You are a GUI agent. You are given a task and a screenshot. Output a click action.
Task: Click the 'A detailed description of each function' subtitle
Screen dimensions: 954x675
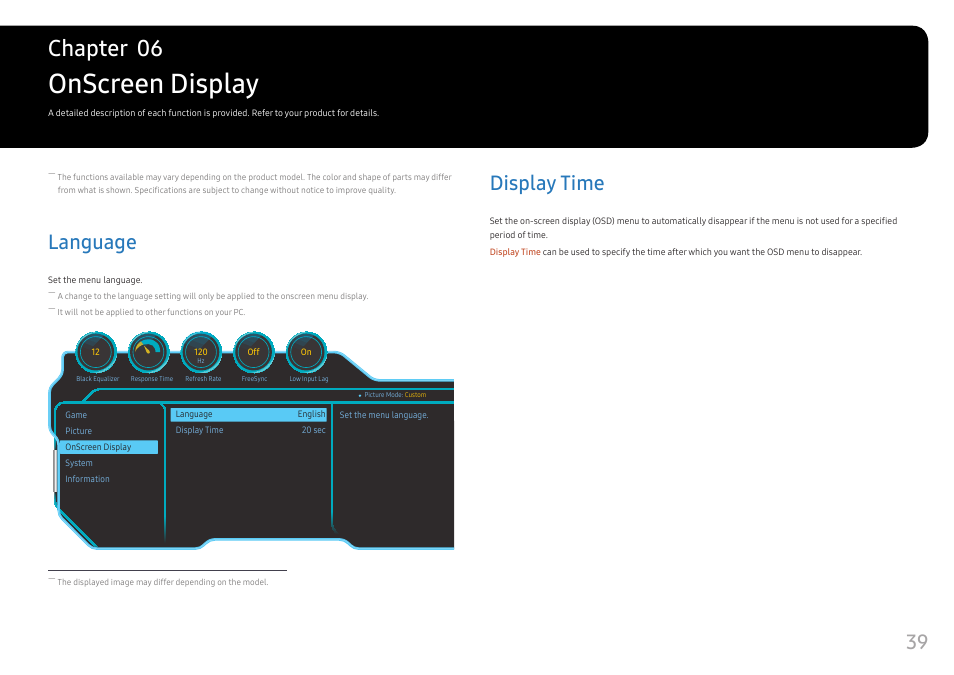tap(214, 113)
